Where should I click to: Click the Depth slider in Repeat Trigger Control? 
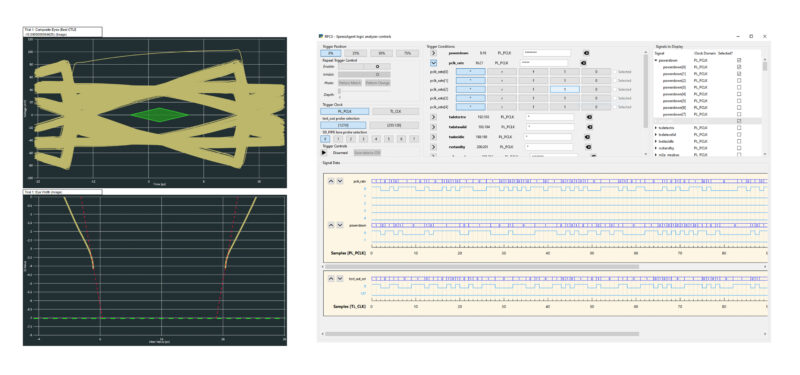point(340,94)
